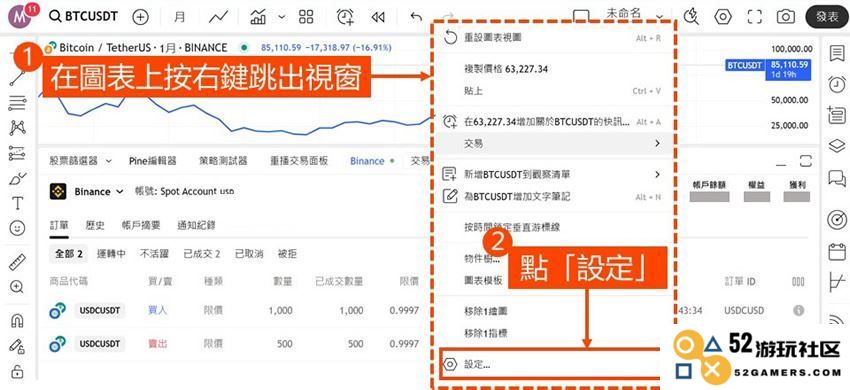Open the 帳戶摘要 tab
850x390 pixels.
tap(141, 225)
